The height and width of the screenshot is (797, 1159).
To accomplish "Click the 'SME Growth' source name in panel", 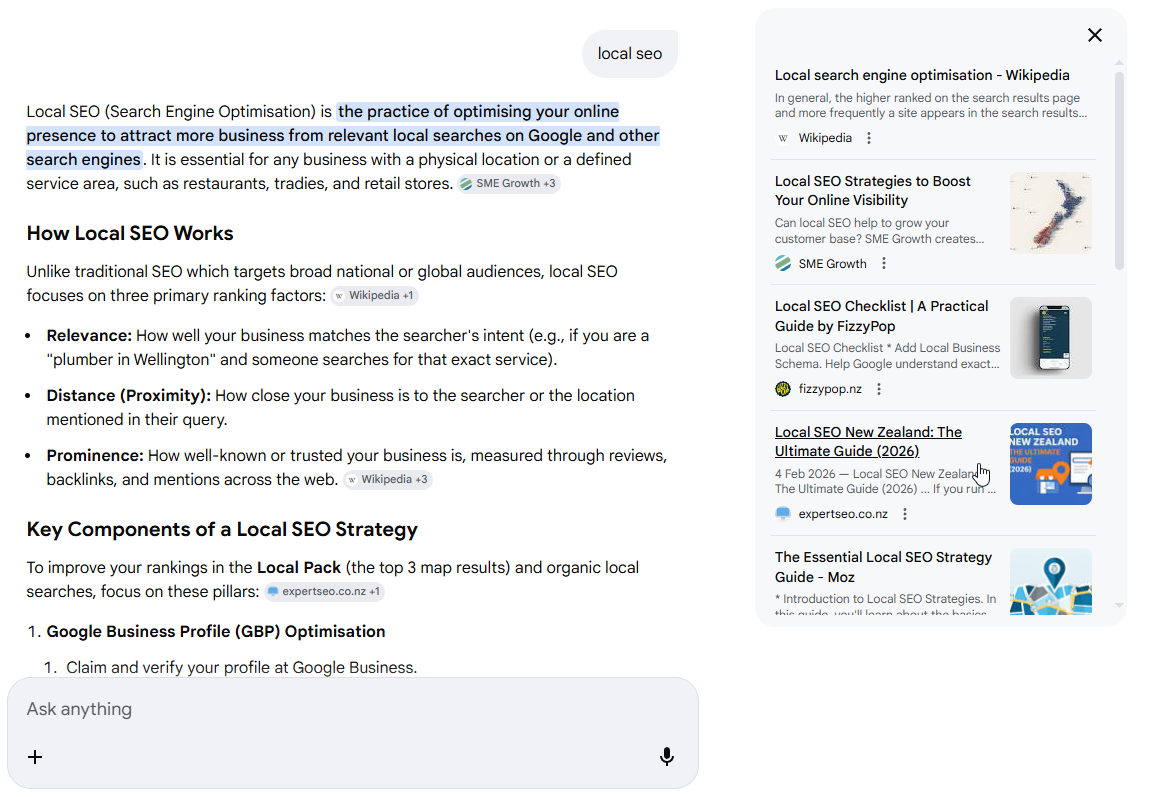I will tap(832, 264).
